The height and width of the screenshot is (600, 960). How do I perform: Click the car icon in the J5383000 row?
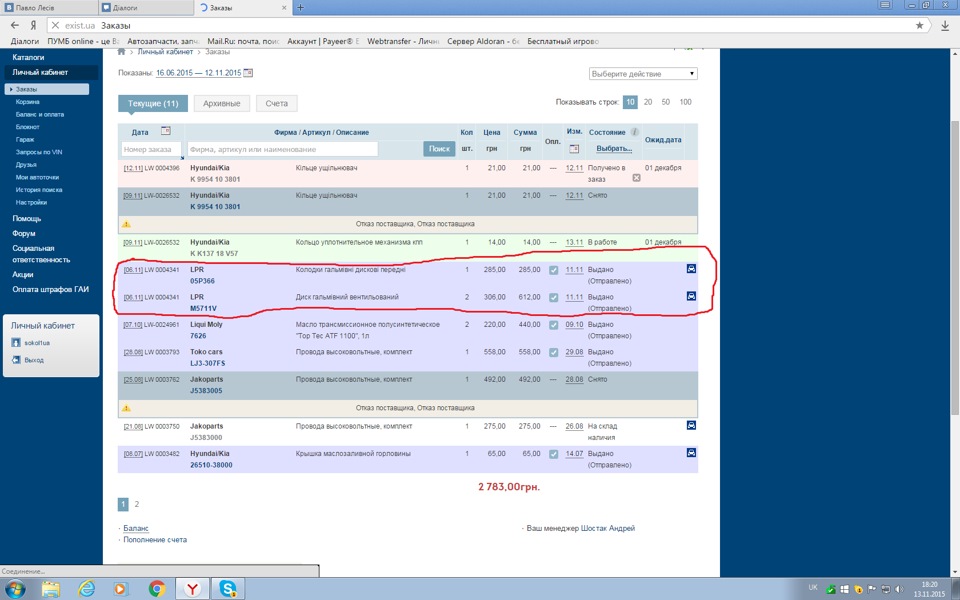[x=691, y=426]
